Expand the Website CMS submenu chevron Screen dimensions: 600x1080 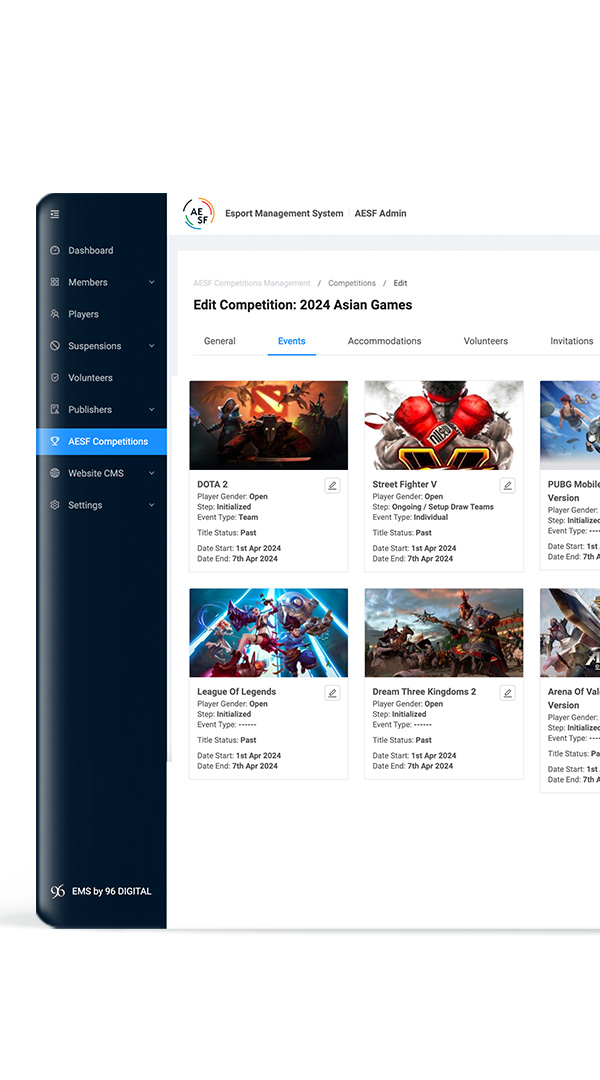[152, 473]
